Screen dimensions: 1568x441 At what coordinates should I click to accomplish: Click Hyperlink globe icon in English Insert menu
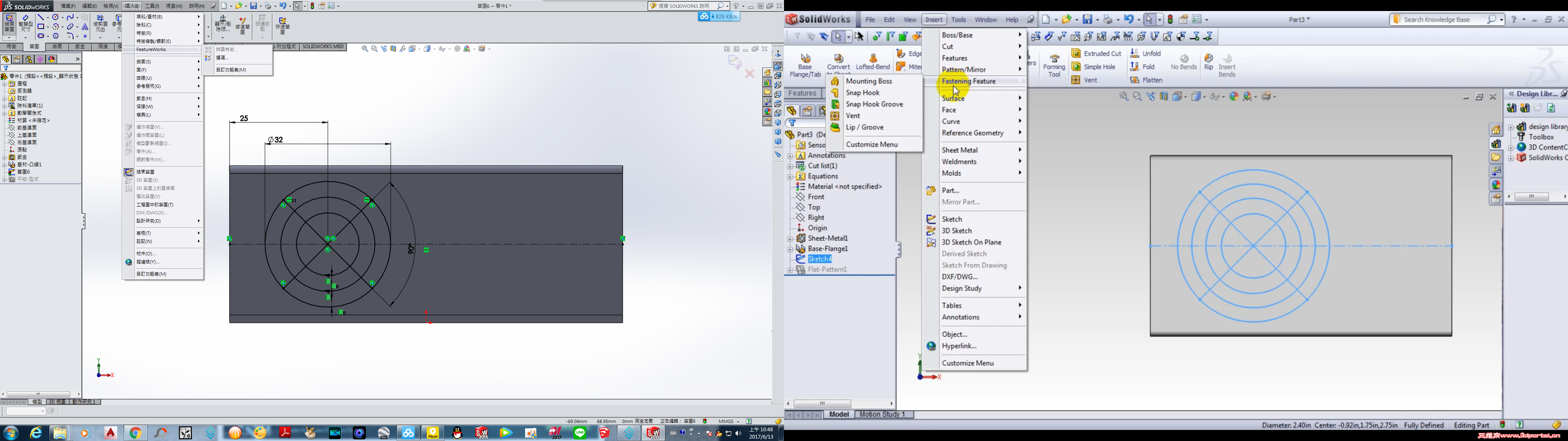[x=931, y=346]
